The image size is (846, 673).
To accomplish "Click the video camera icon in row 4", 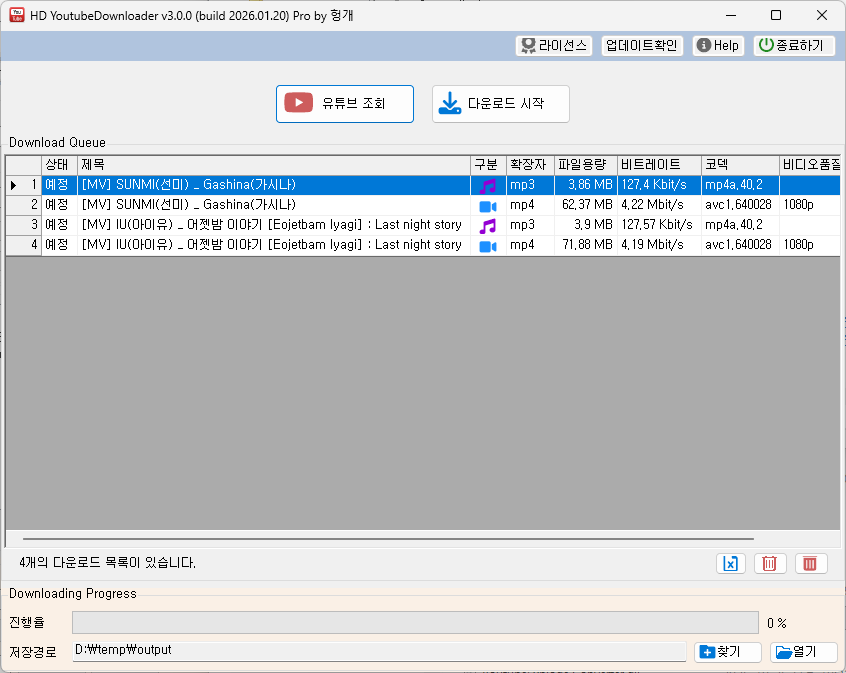I will (488, 246).
